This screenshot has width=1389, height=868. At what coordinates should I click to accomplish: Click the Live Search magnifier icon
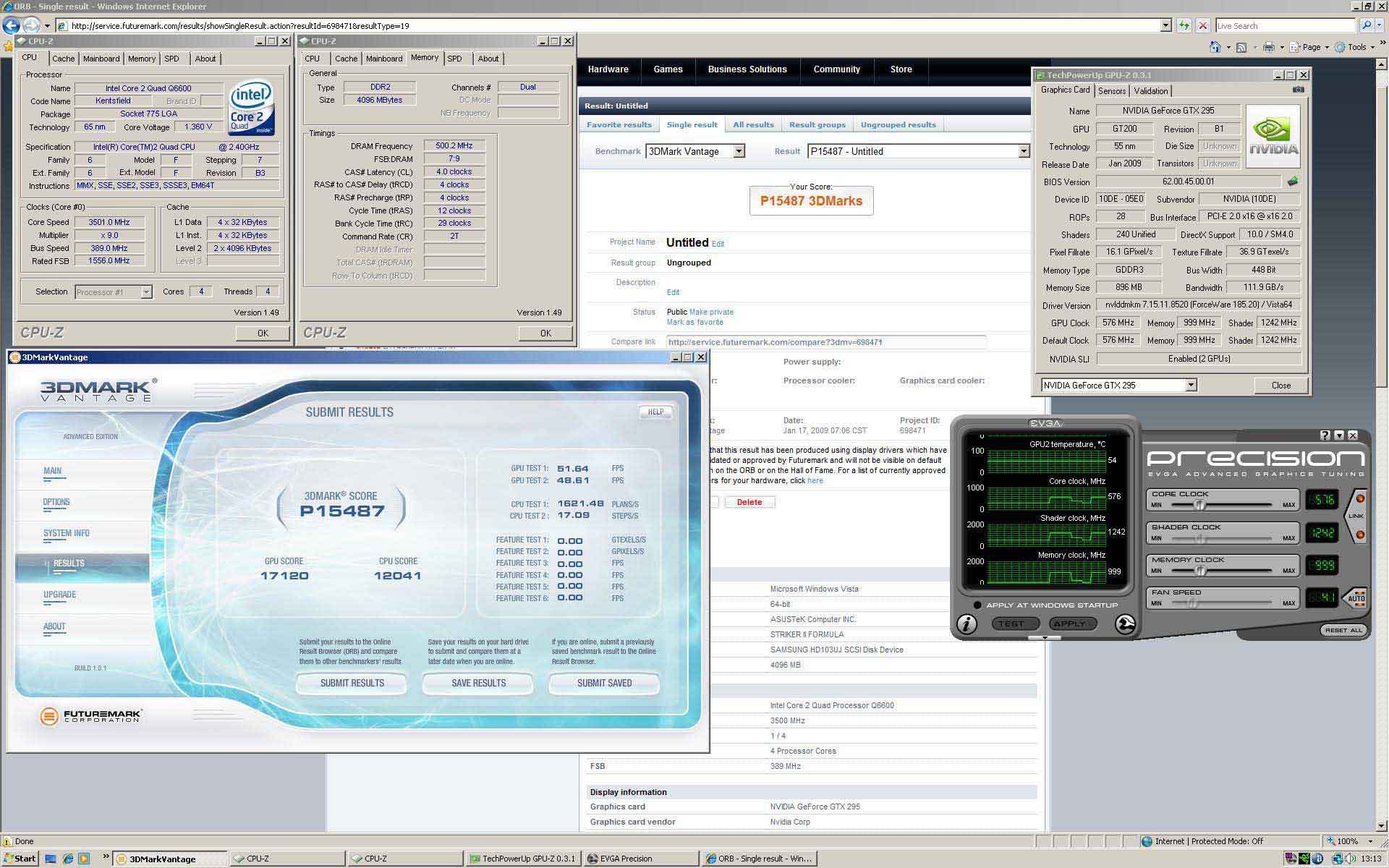click(x=1365, y=25)
